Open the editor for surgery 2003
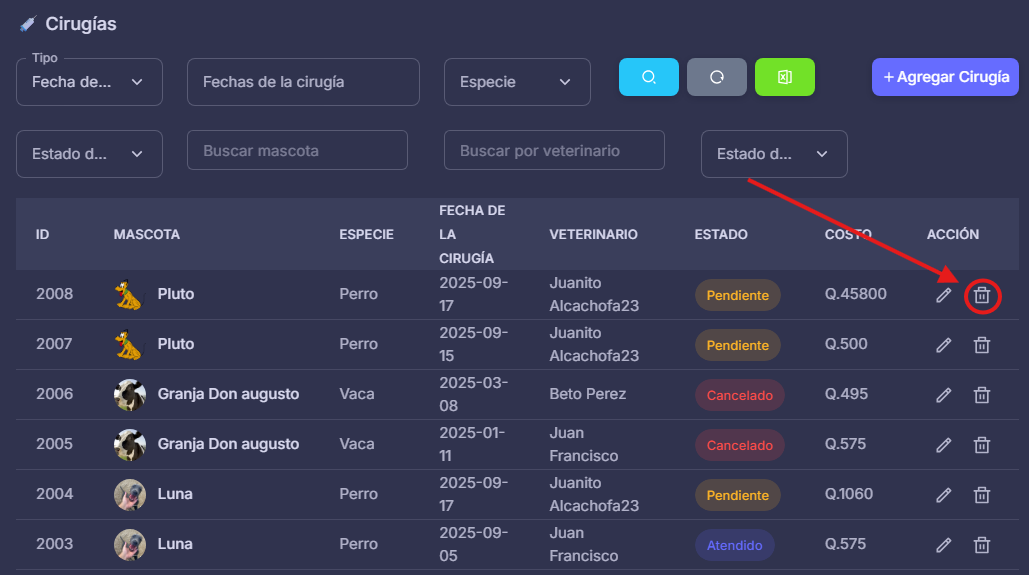 click(x=943, y=545)
